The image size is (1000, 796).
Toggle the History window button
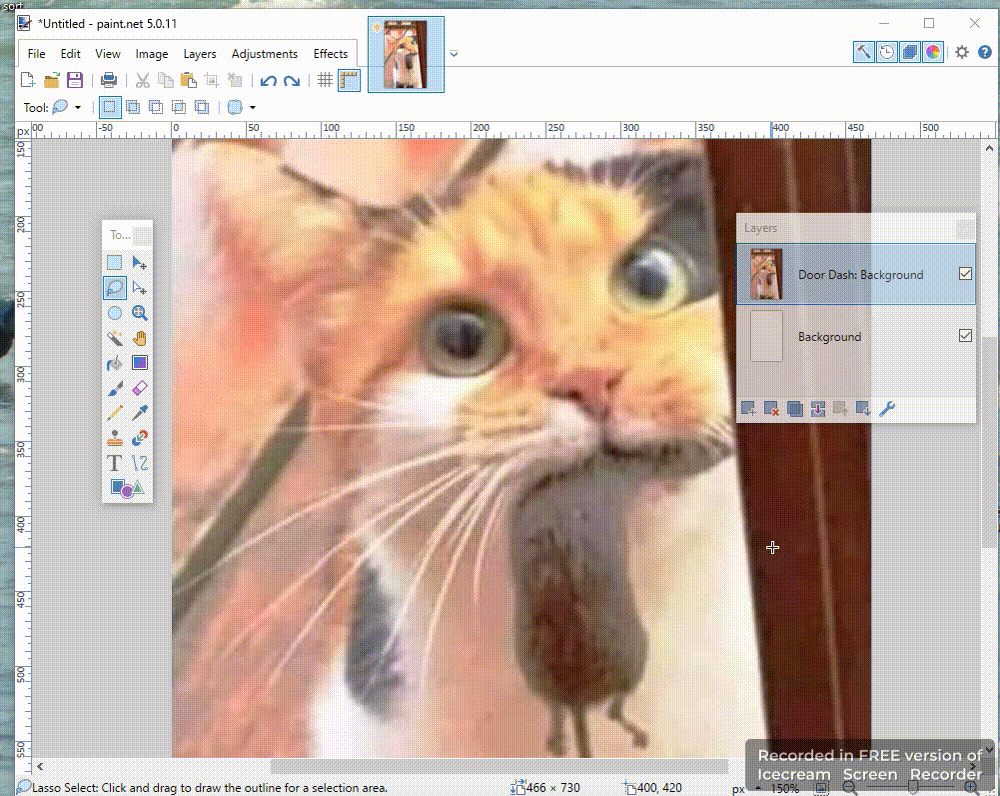pos(886,52)
